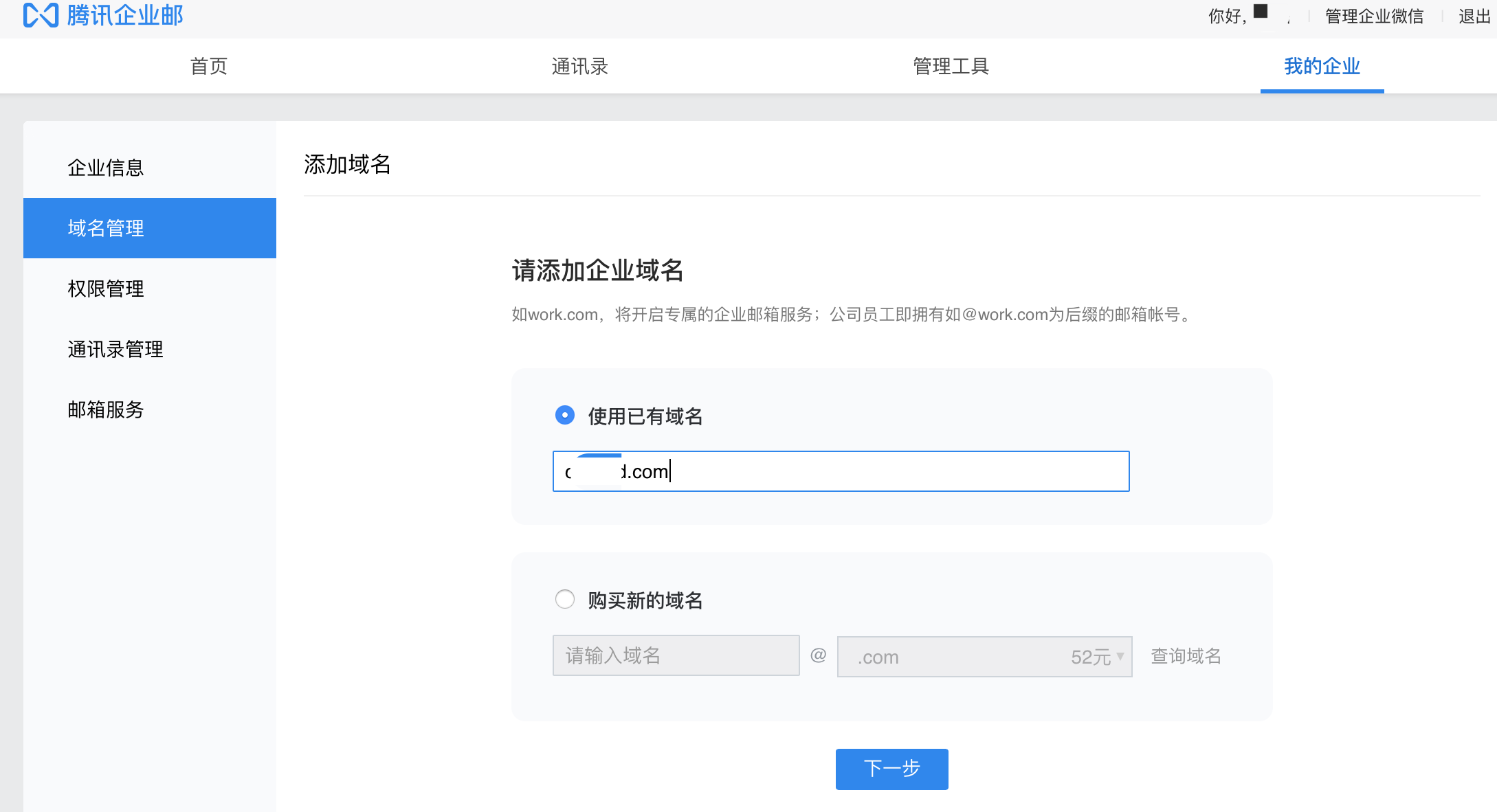
Task: Select 域名管理 in the sidebar
Action: pos(104,228)
